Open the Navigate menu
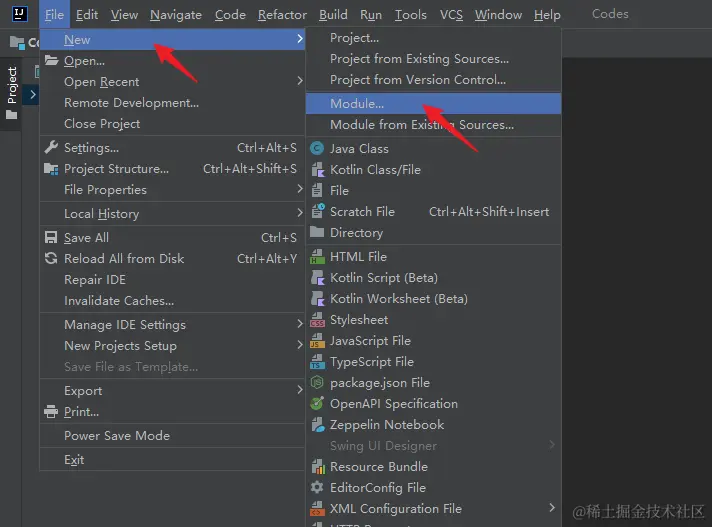712x527 pixels. (x=176, y=15)
